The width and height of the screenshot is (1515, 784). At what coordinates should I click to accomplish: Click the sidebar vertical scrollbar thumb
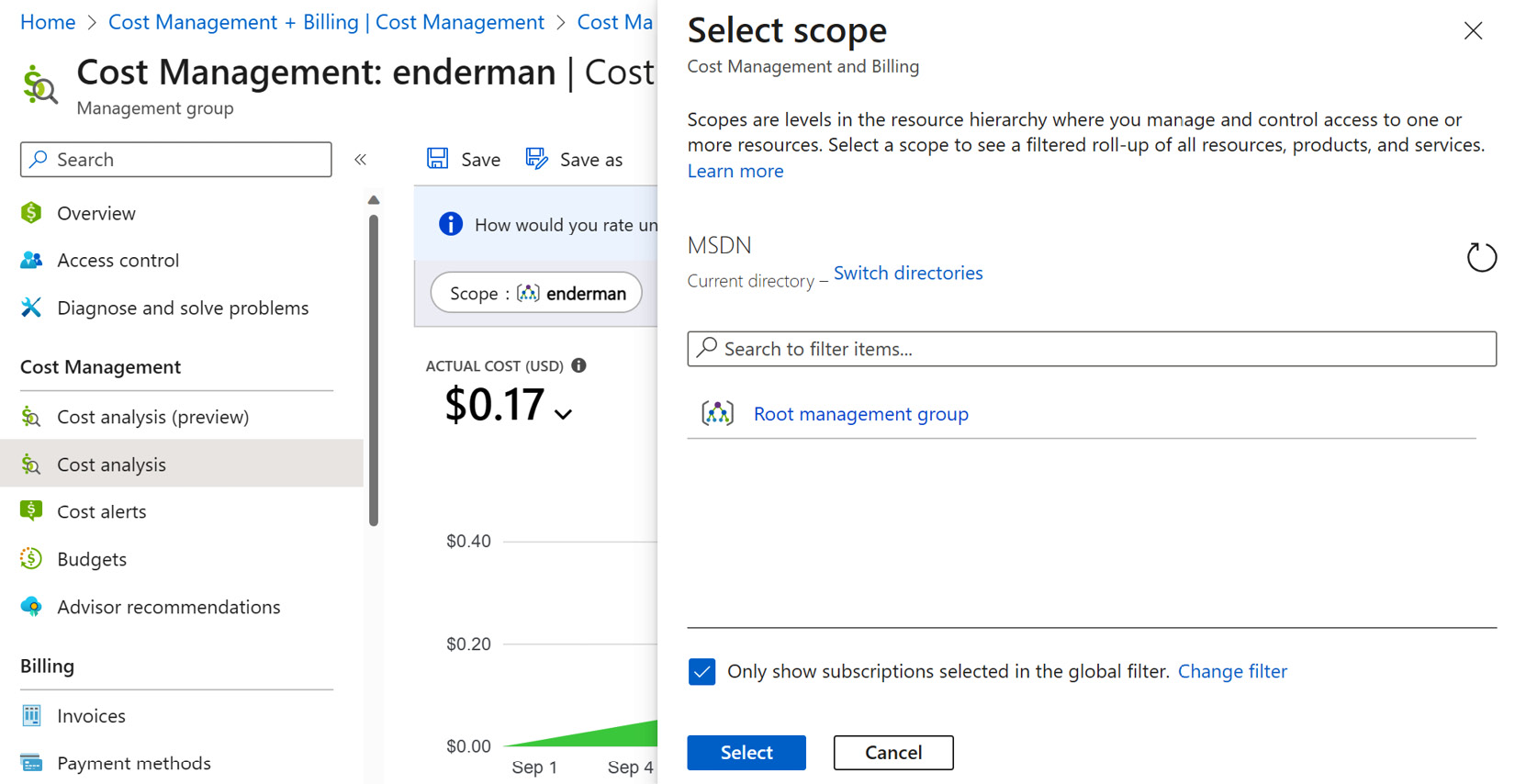coord(374,370)
